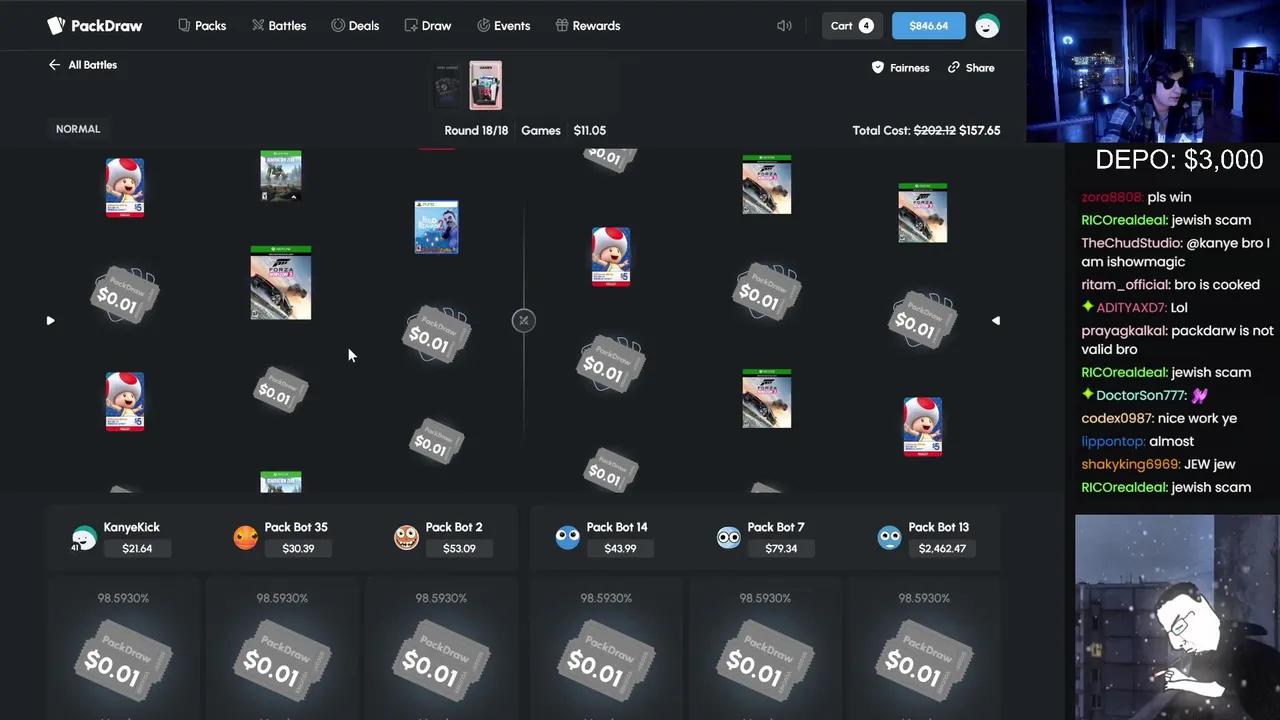
Task: Click prayagkalkal's chat message
Action: (x=1177, y=340)
